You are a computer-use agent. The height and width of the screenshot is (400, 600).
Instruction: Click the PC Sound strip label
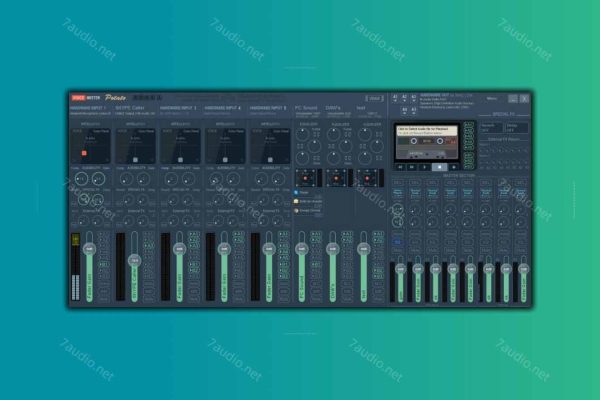coord(305,108)
